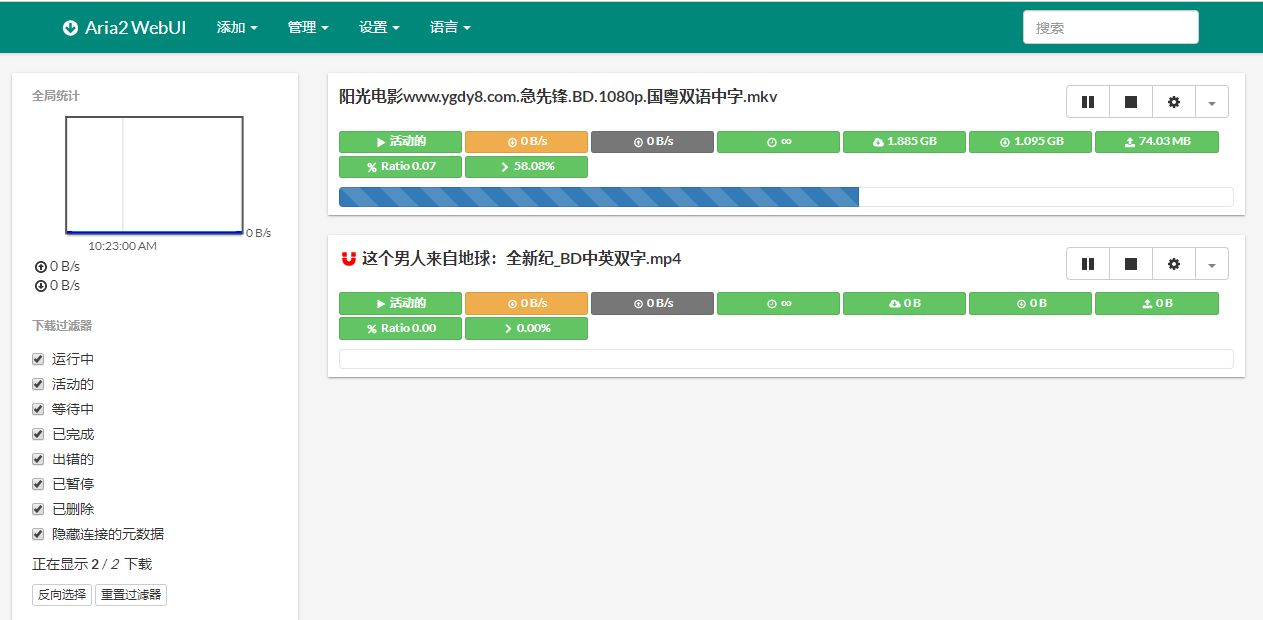Click gray upload speed badge of 这个男人来自地球
The image size is (1263, 620).
652,303
